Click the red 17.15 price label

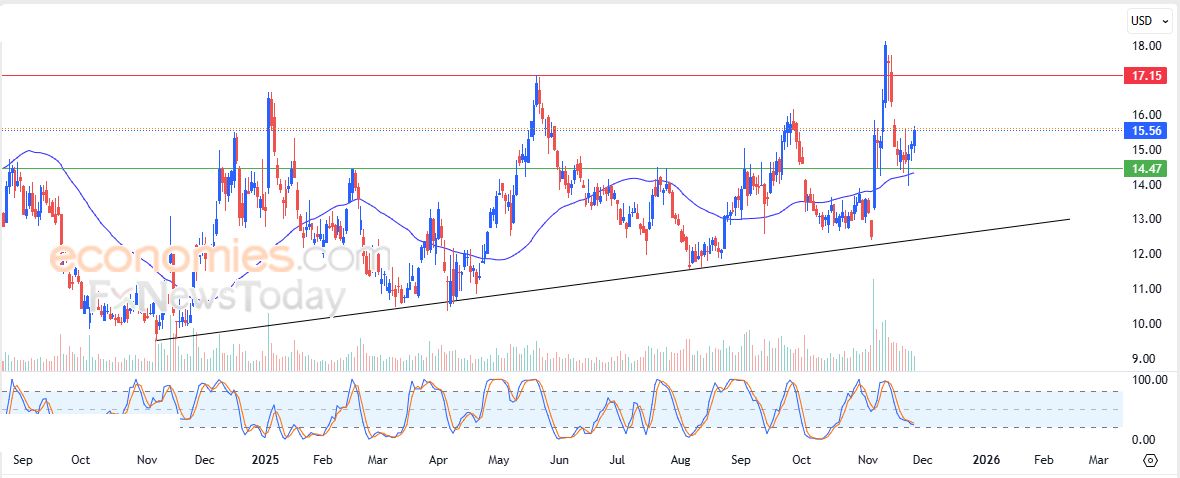tap(1145, 76)
